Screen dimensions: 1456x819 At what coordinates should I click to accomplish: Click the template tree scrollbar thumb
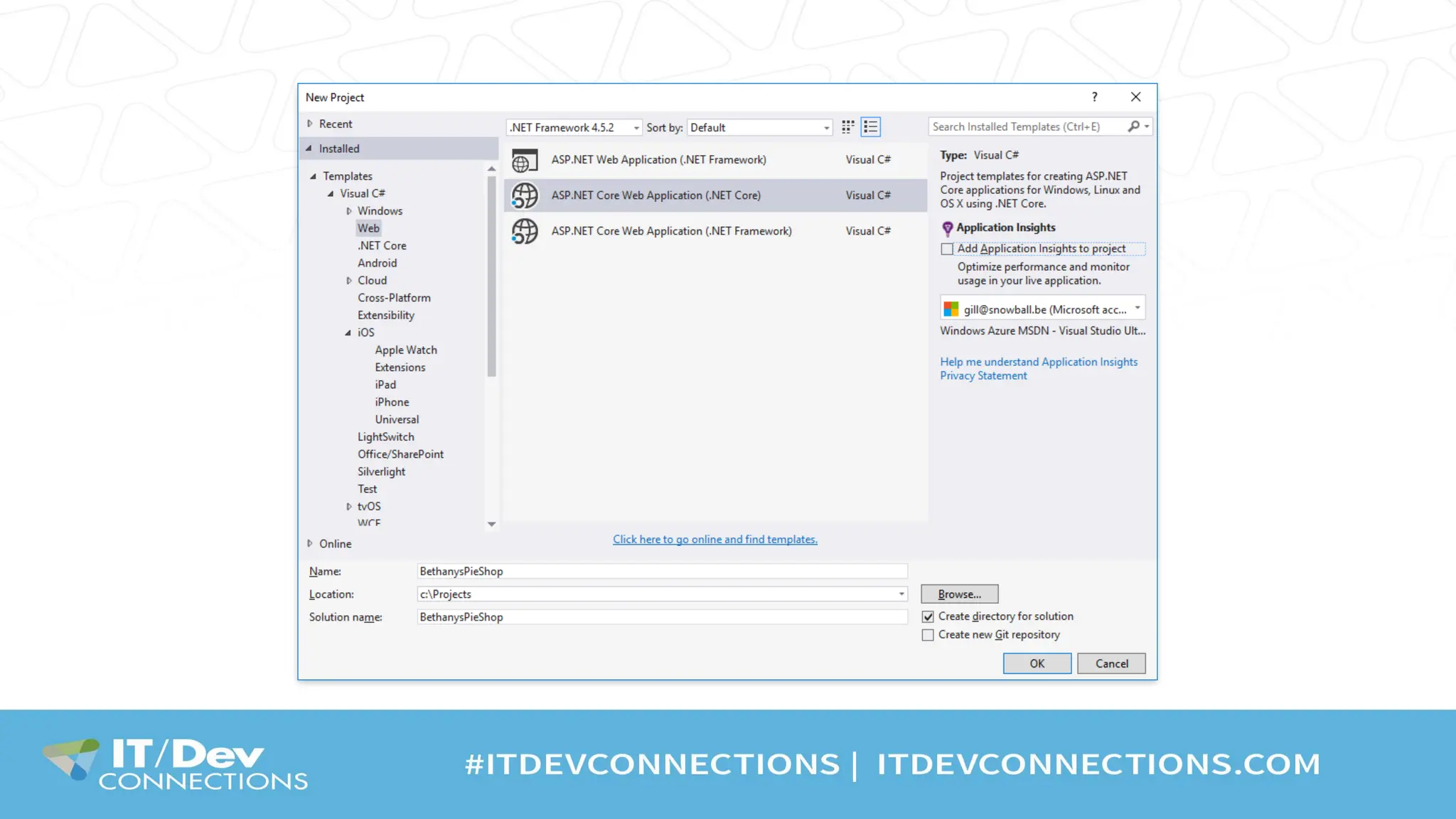click(491, 276)
